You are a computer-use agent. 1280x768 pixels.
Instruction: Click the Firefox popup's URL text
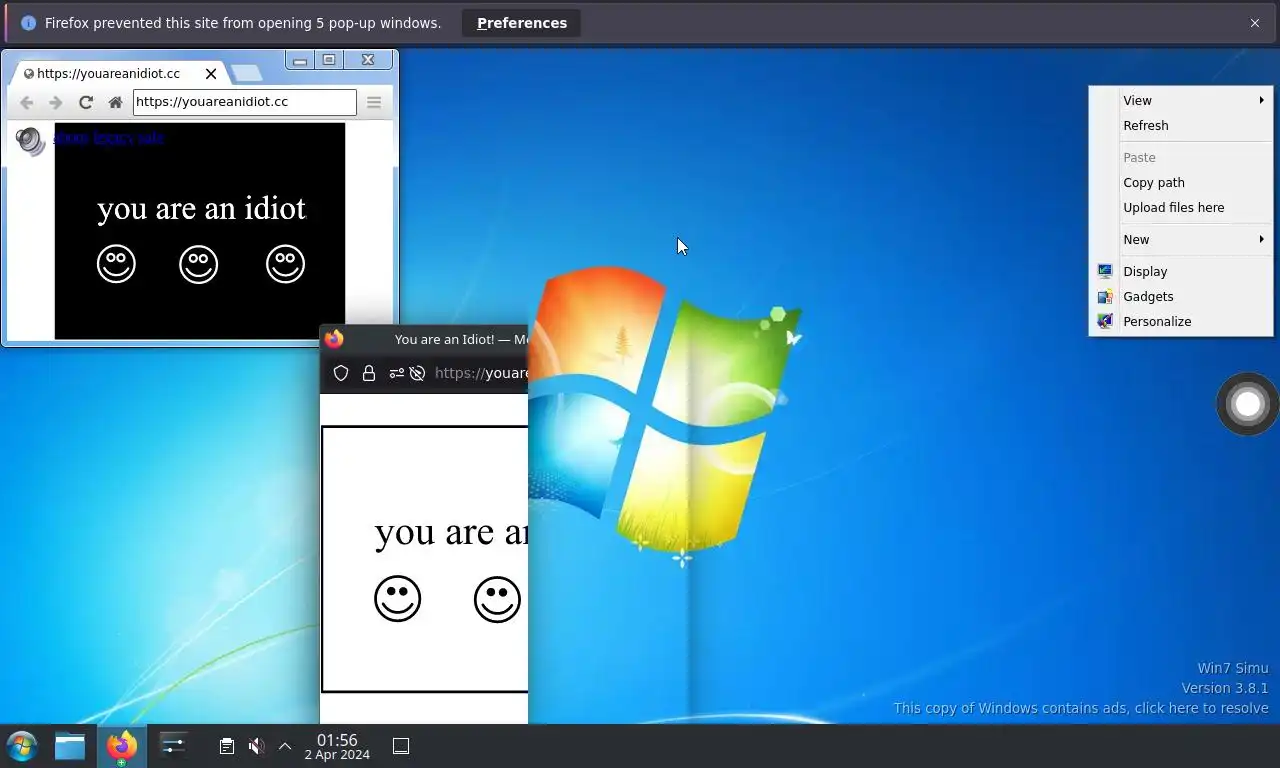(481, 373)
